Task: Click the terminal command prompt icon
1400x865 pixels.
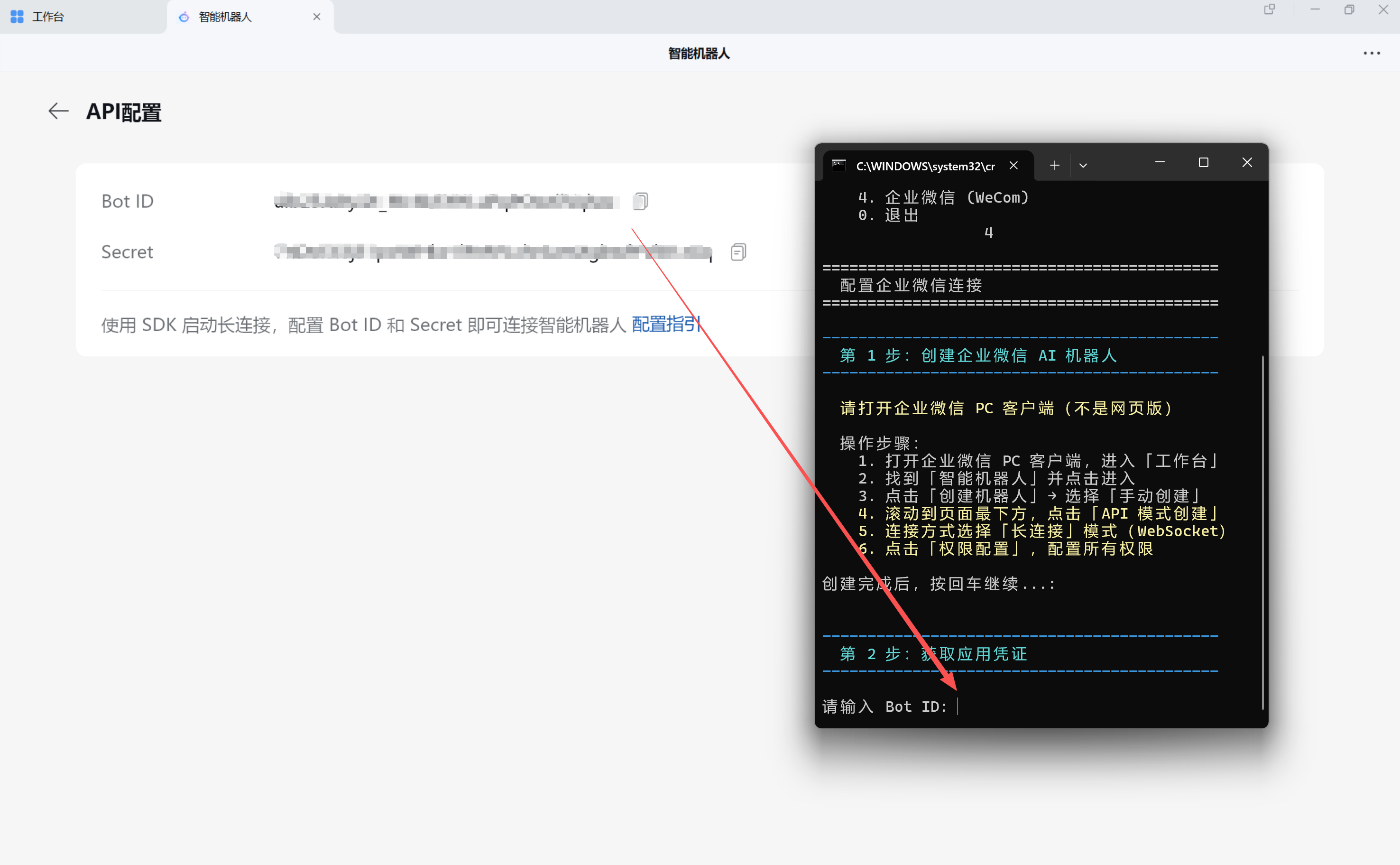Action: click(x=838, y=165)
